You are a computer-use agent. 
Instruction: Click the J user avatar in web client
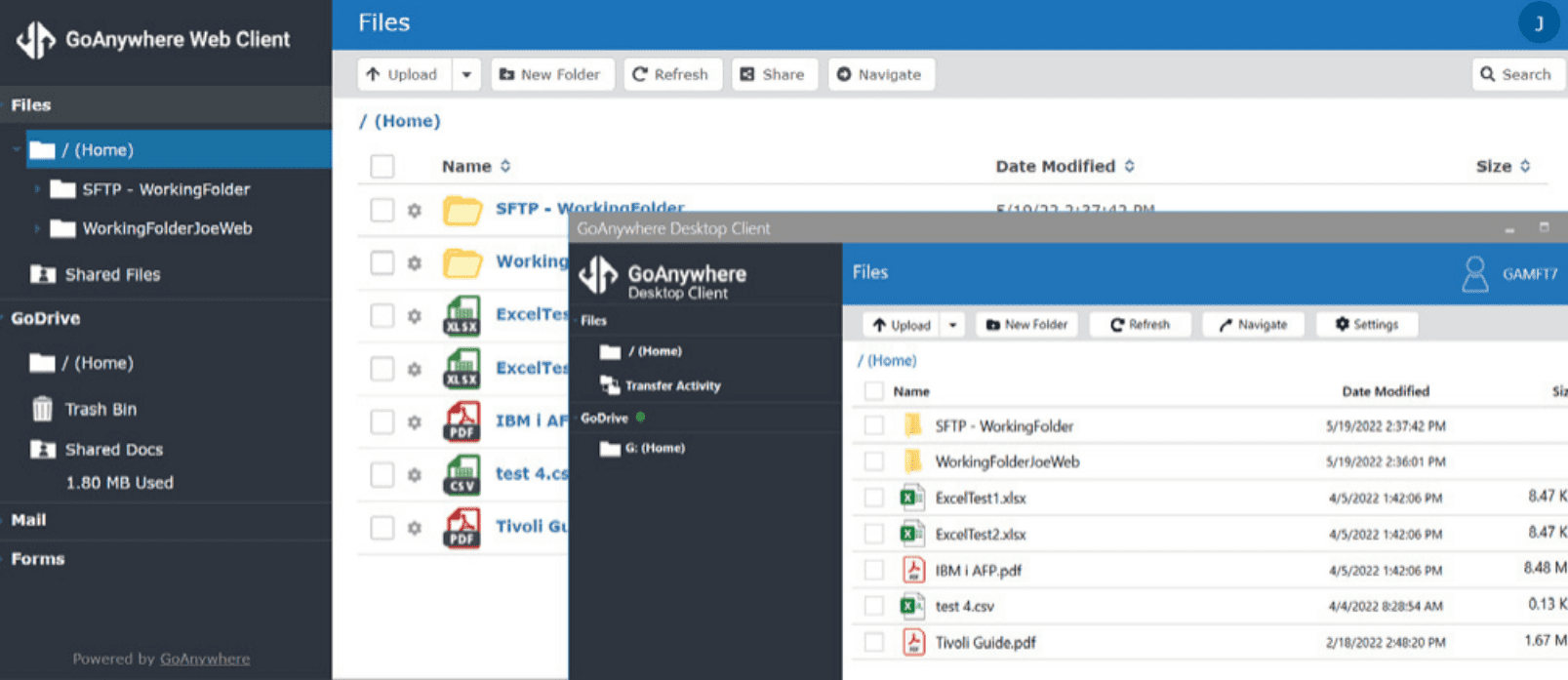[1538, 23]
